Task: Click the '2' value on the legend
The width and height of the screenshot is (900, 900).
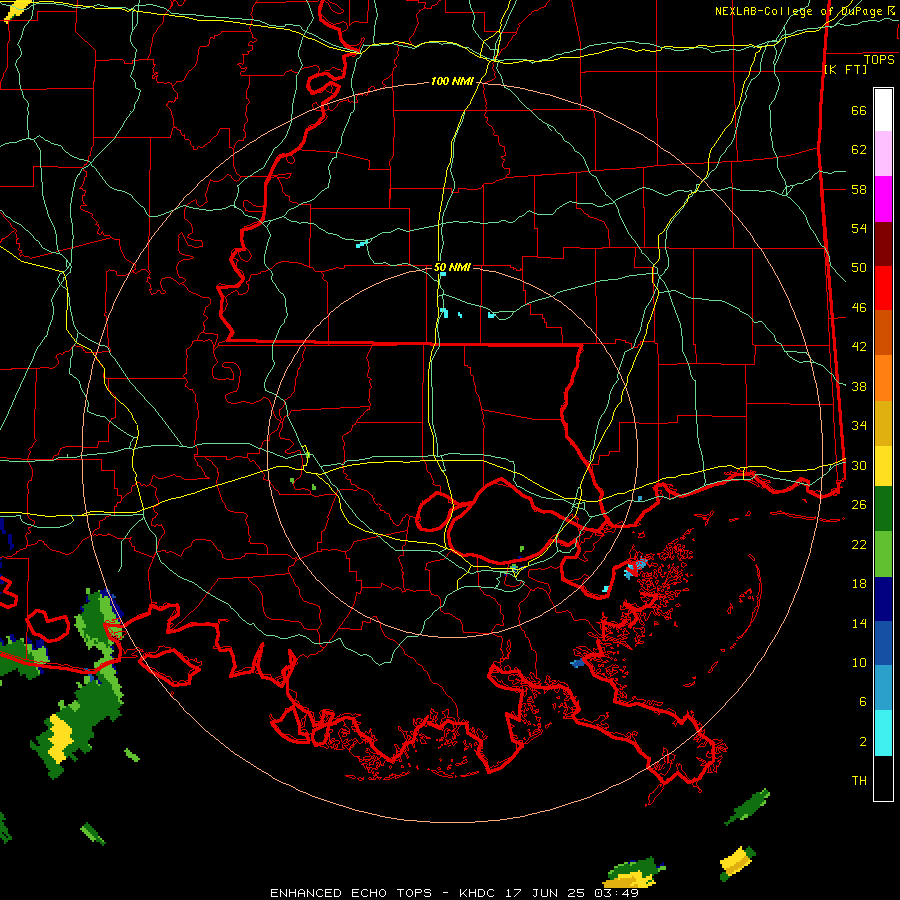Action: pyautogui.click(x=863, y=742)
